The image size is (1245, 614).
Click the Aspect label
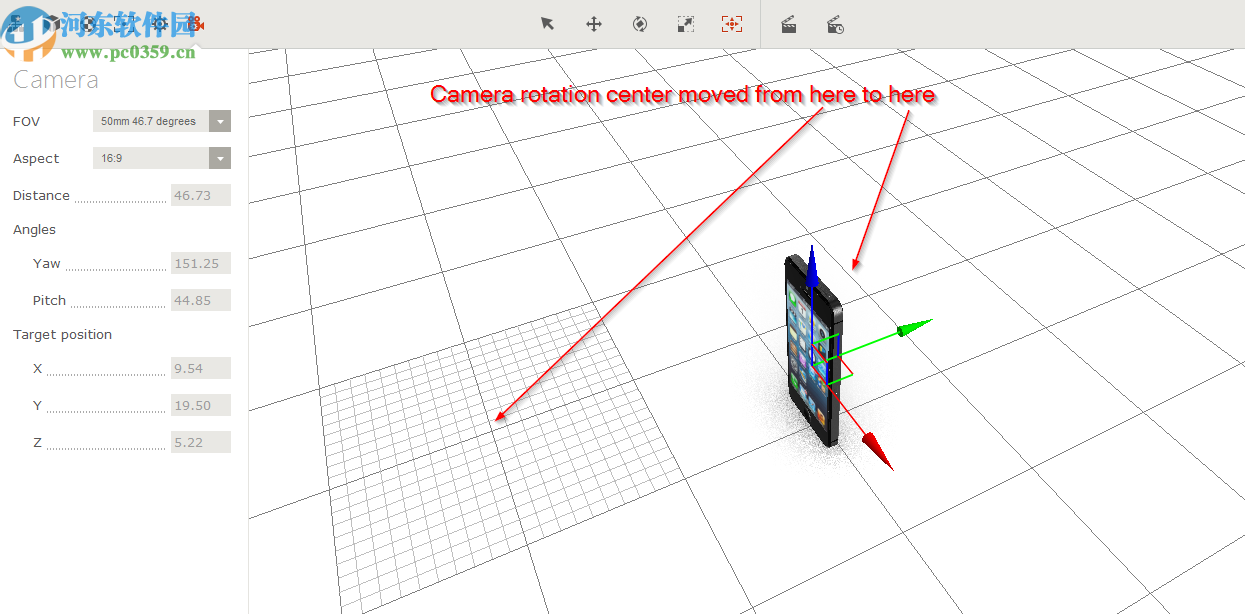36,158
